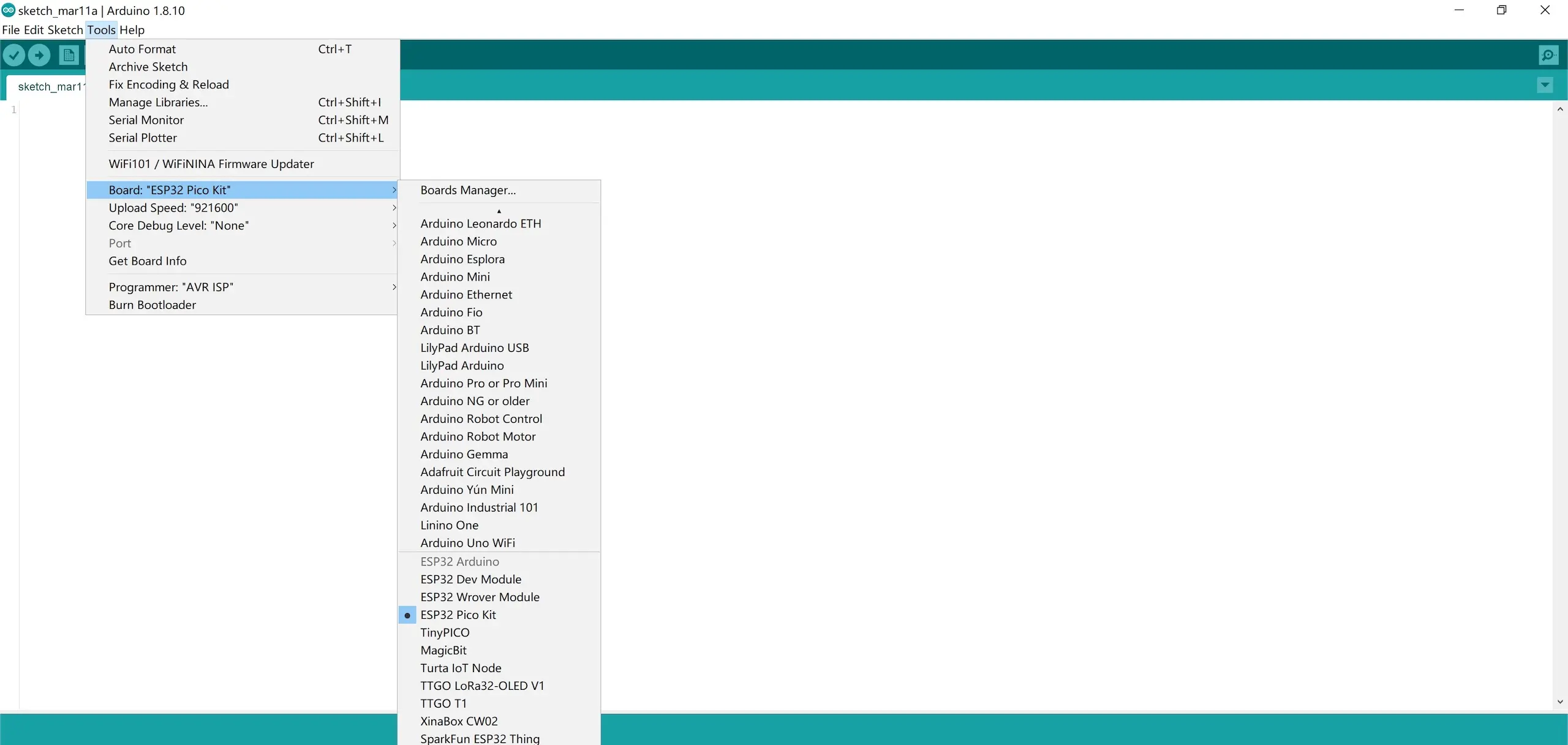Open Manage Libraries...
This screenshot has width=1568, height=745.
point(243,102)
